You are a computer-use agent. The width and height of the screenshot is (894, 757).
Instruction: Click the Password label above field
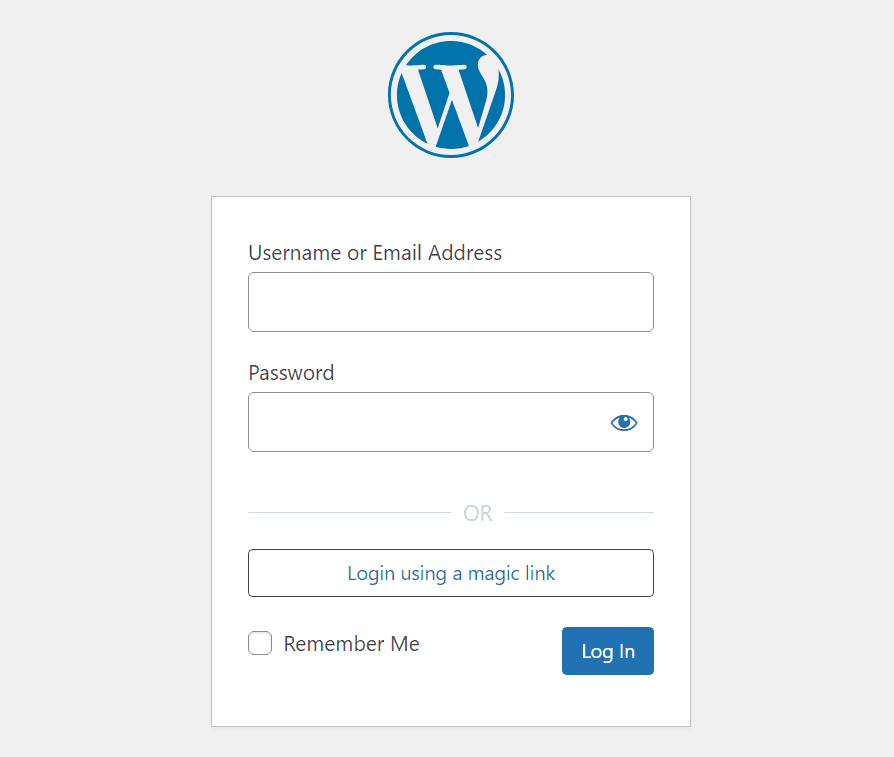click(x=291, y=373)
